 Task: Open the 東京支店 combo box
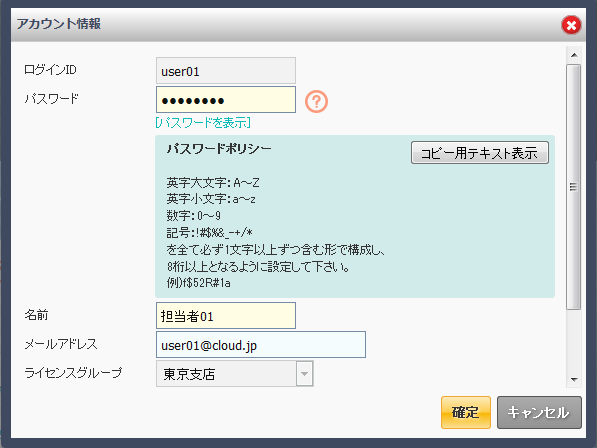point(235,374)
